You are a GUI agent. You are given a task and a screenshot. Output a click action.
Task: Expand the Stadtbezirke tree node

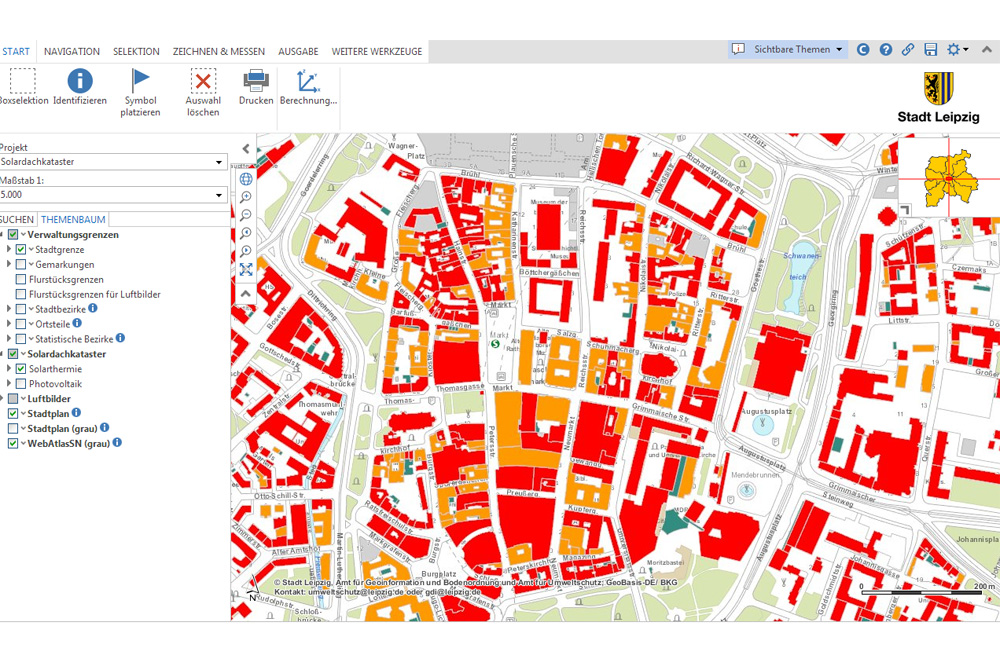[9, 310]
